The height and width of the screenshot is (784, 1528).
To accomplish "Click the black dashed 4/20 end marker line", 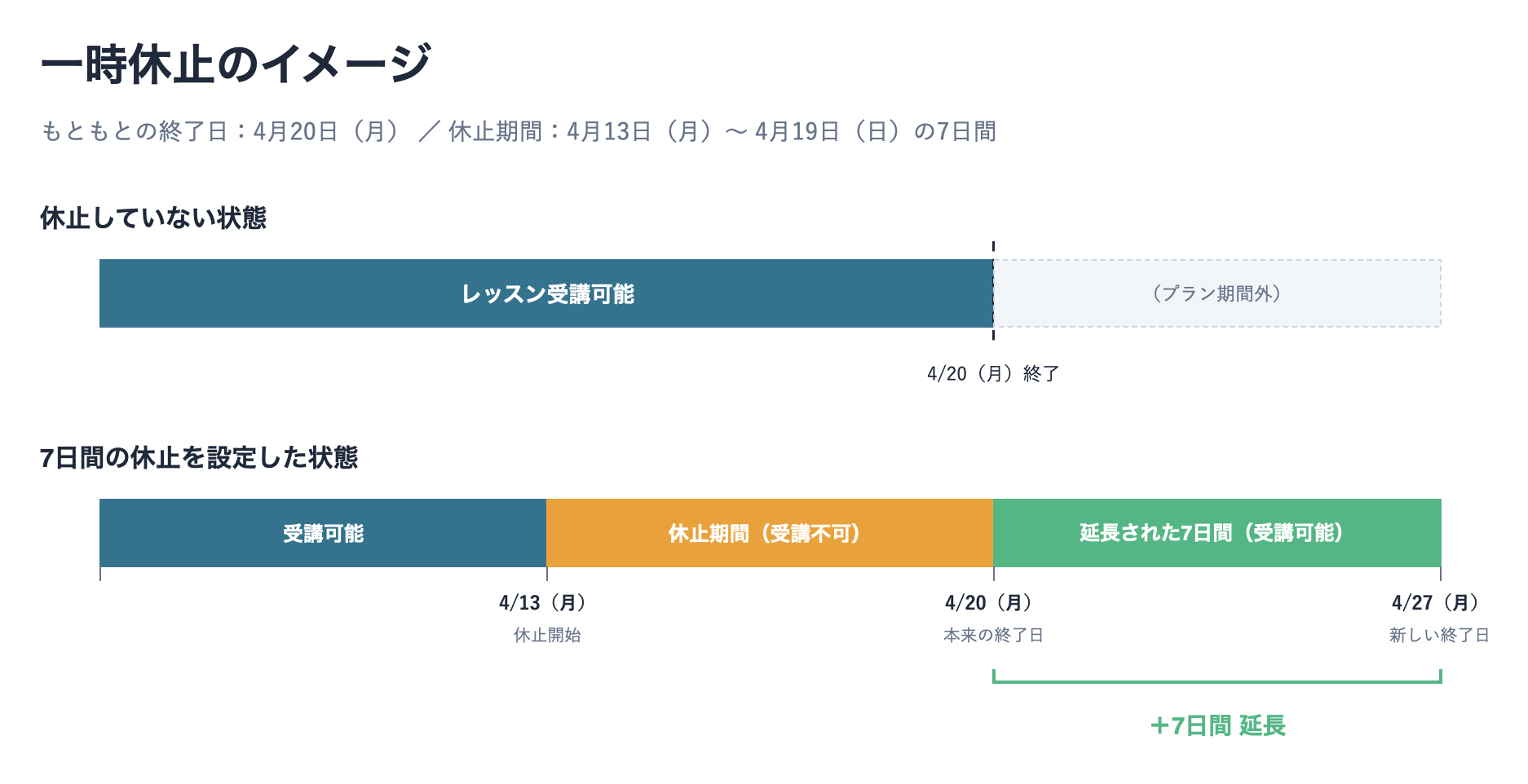I will [993, 247].
